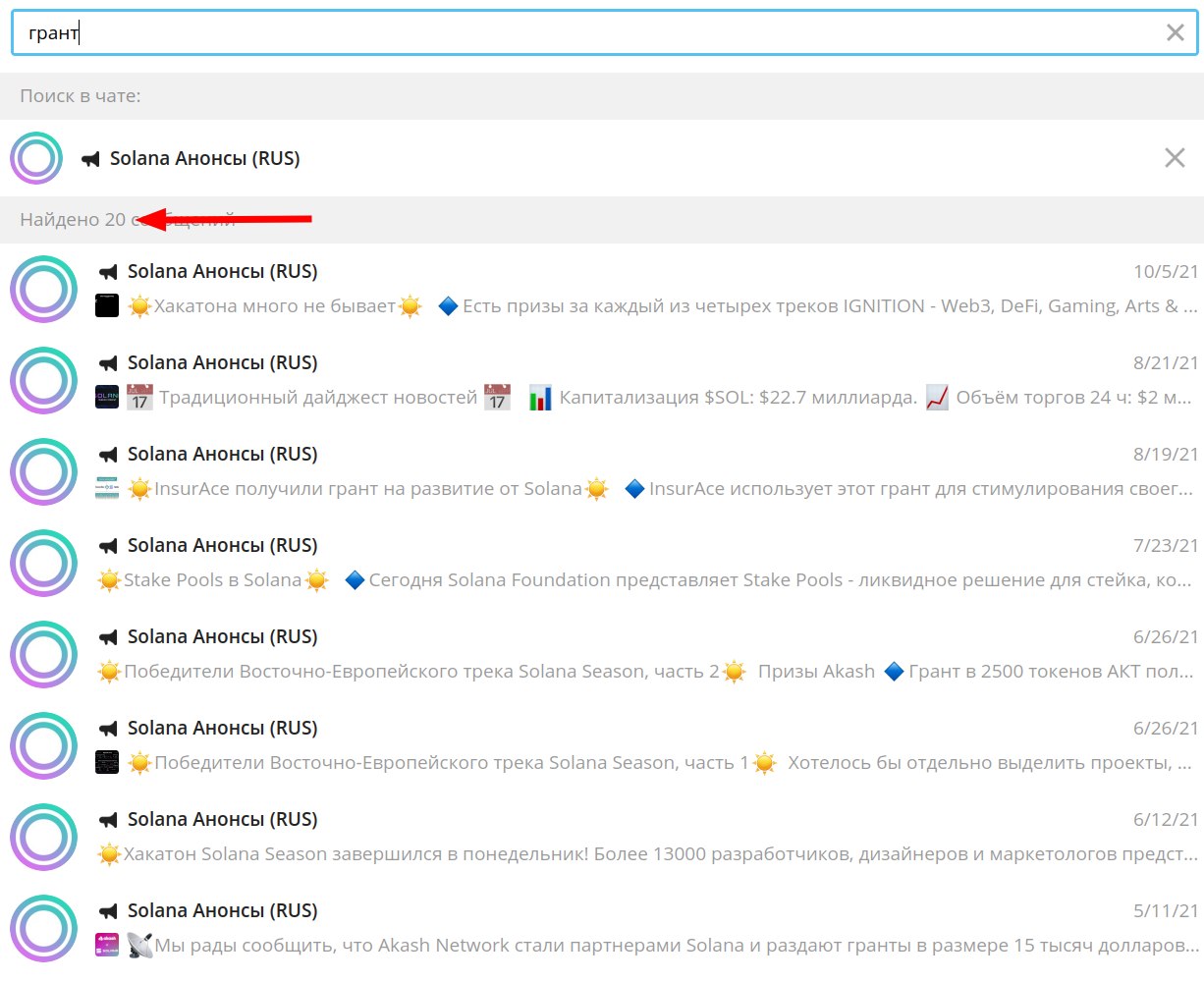Open the InsurAce grant message text
The height and width of the screenshot is (982, 1204).
point(648,489)
